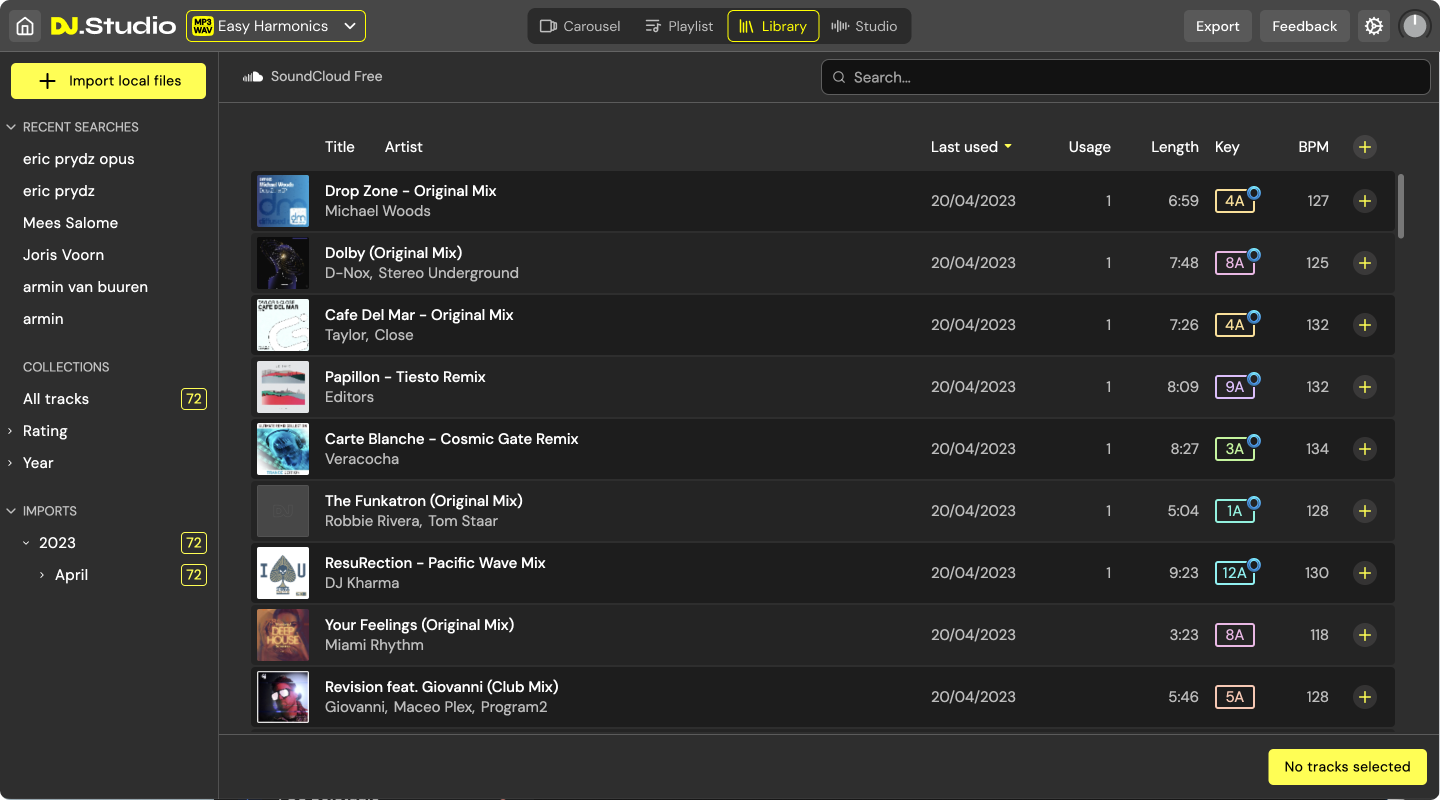1440x800 pixels.
Task: Click the DJ.Studio logo
Action: point(113,26)
